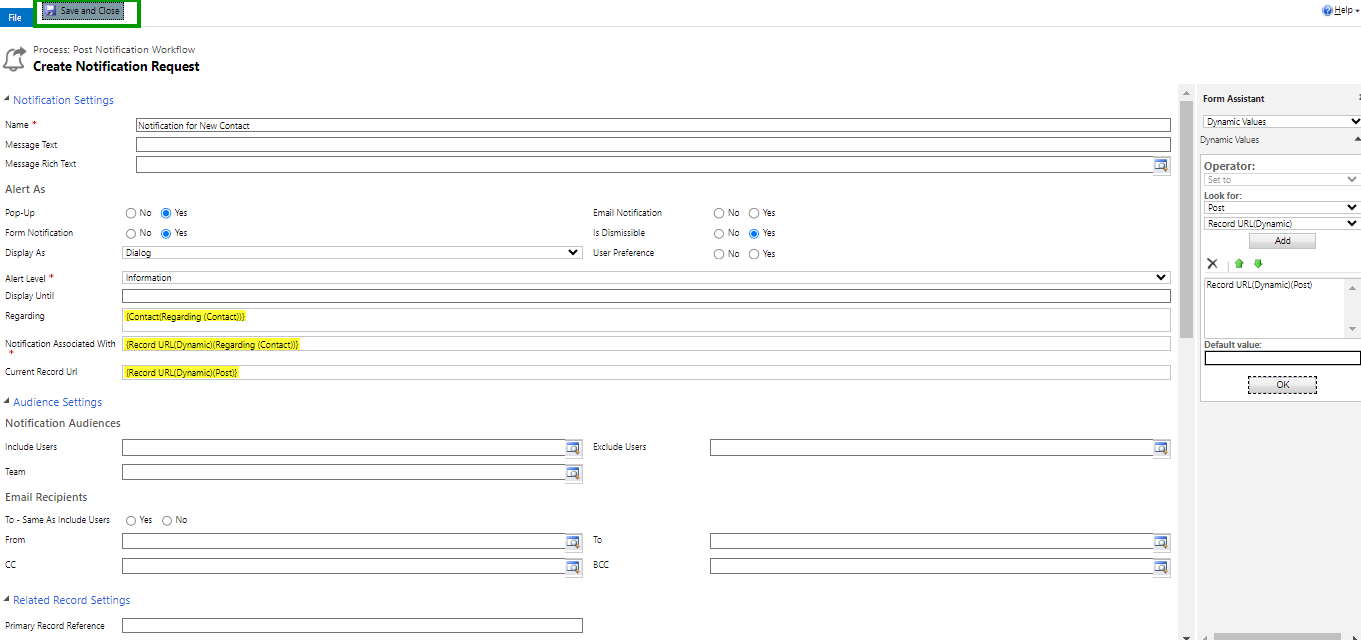Open the Alert Level dropdown
The width and height of the screenshot is (1361, 640).
point(646,277)
